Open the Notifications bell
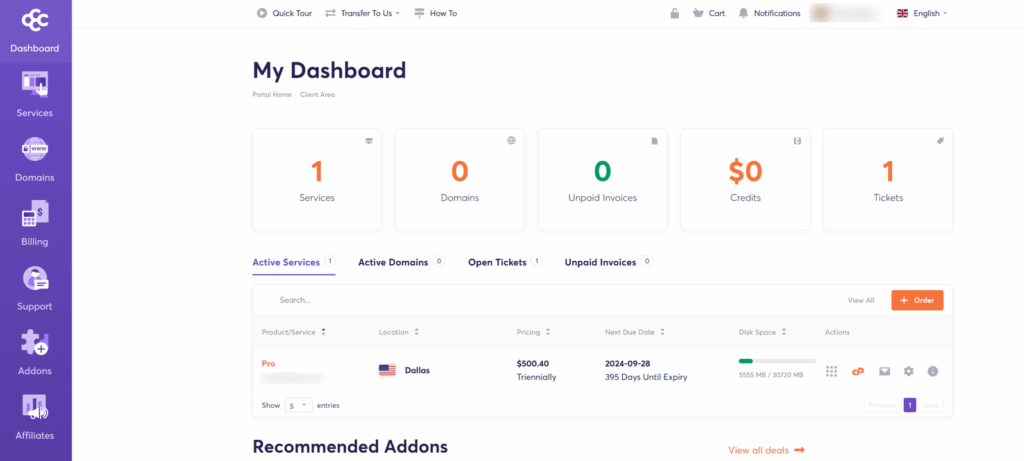The width and height of the screenshot is (1024, 461). (x=769, y=13)
